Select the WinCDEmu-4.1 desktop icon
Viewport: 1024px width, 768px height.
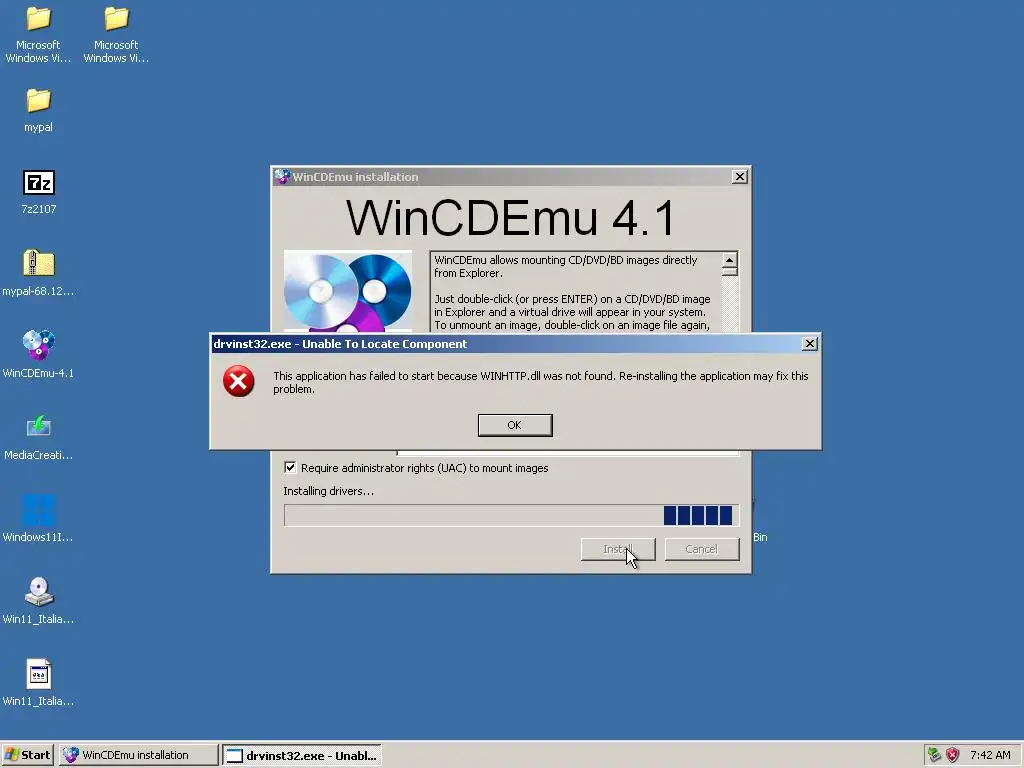pyautogui.click(x=39, y=346)
